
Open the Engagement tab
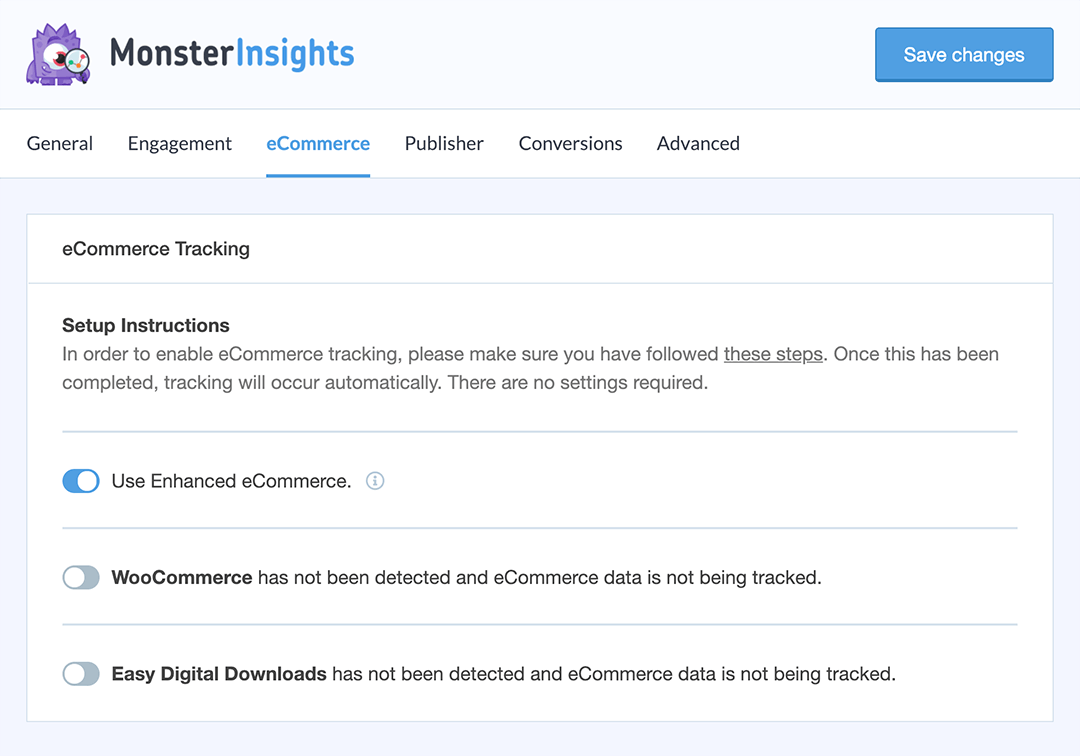180,144
